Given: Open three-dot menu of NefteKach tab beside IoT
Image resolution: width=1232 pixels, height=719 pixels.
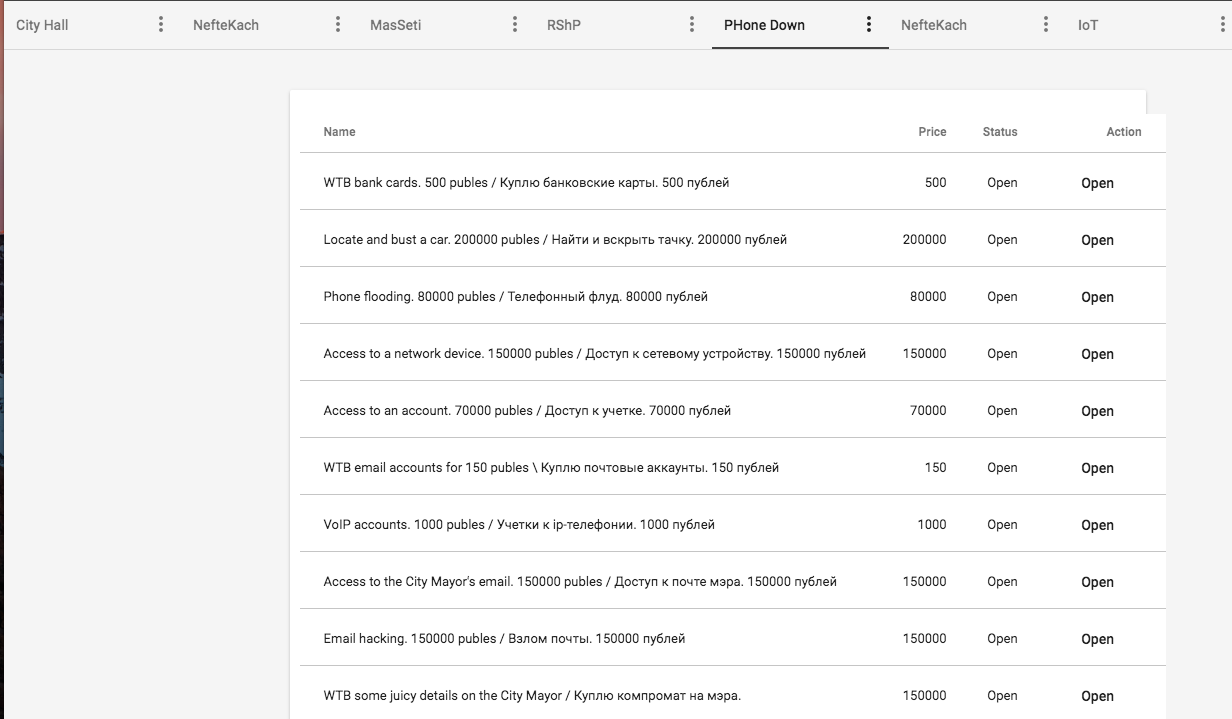Looking at the screenshot, I should [x=1046, y=24].
